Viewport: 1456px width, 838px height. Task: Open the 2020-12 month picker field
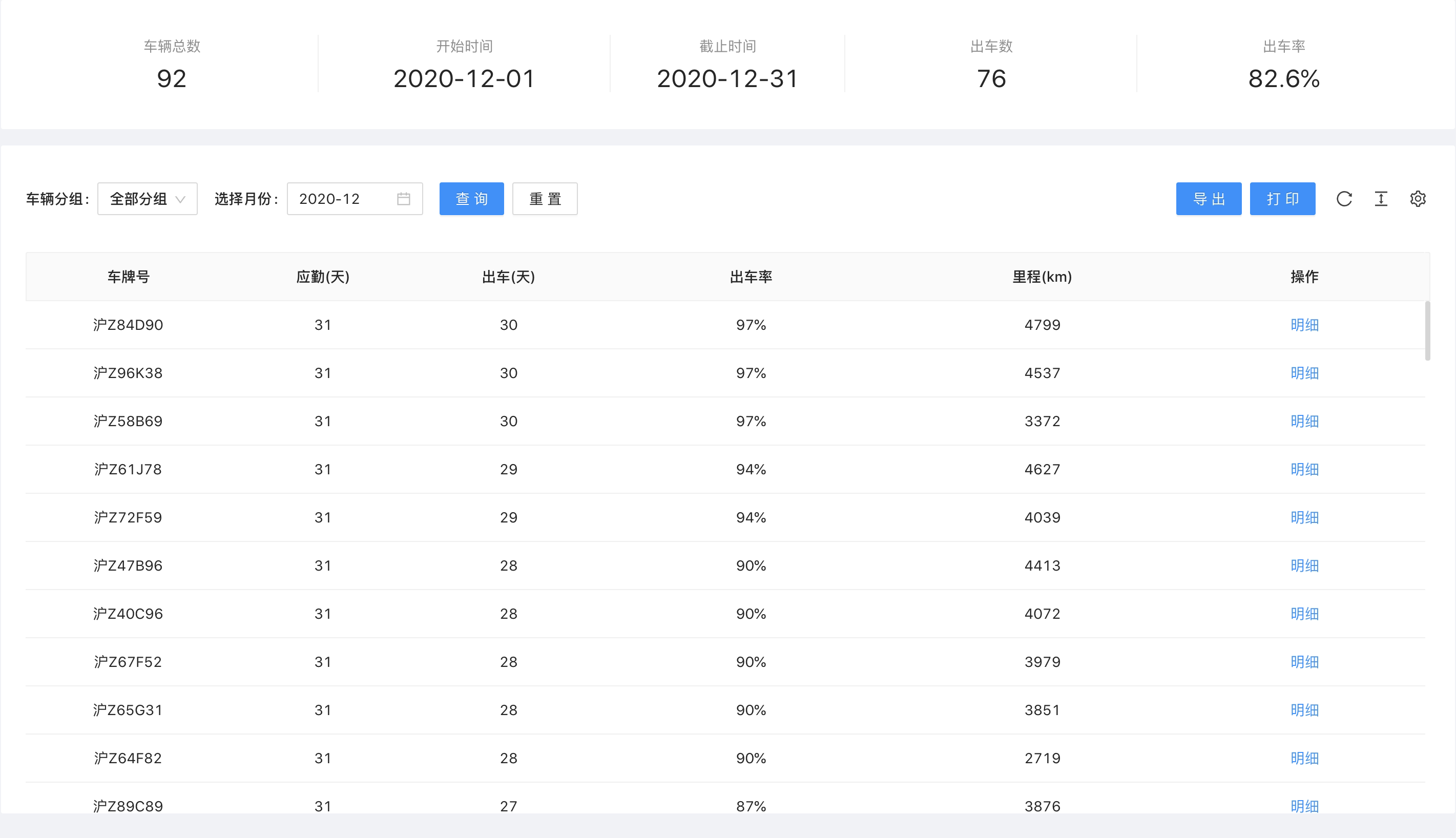point(340,199)
